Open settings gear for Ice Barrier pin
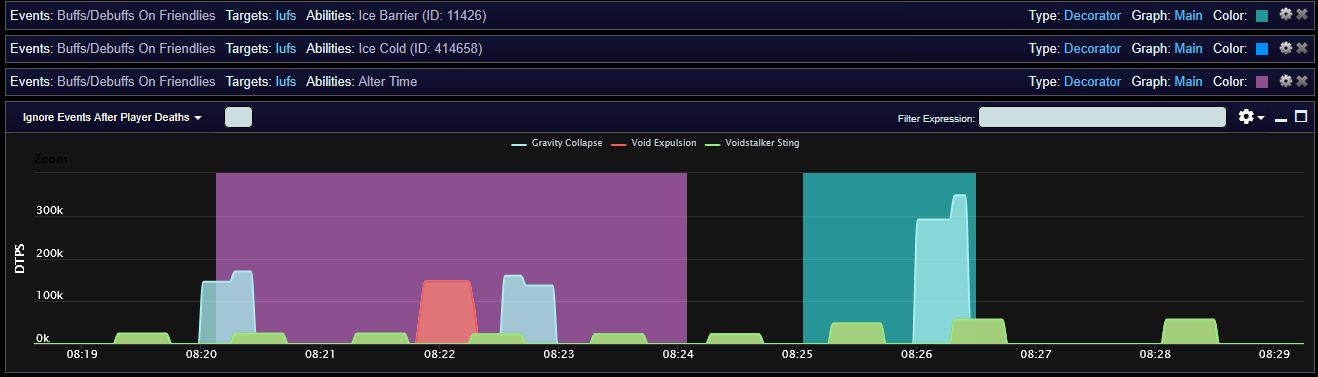The height and width of the screenshot is (377, 1318). 1286,15
